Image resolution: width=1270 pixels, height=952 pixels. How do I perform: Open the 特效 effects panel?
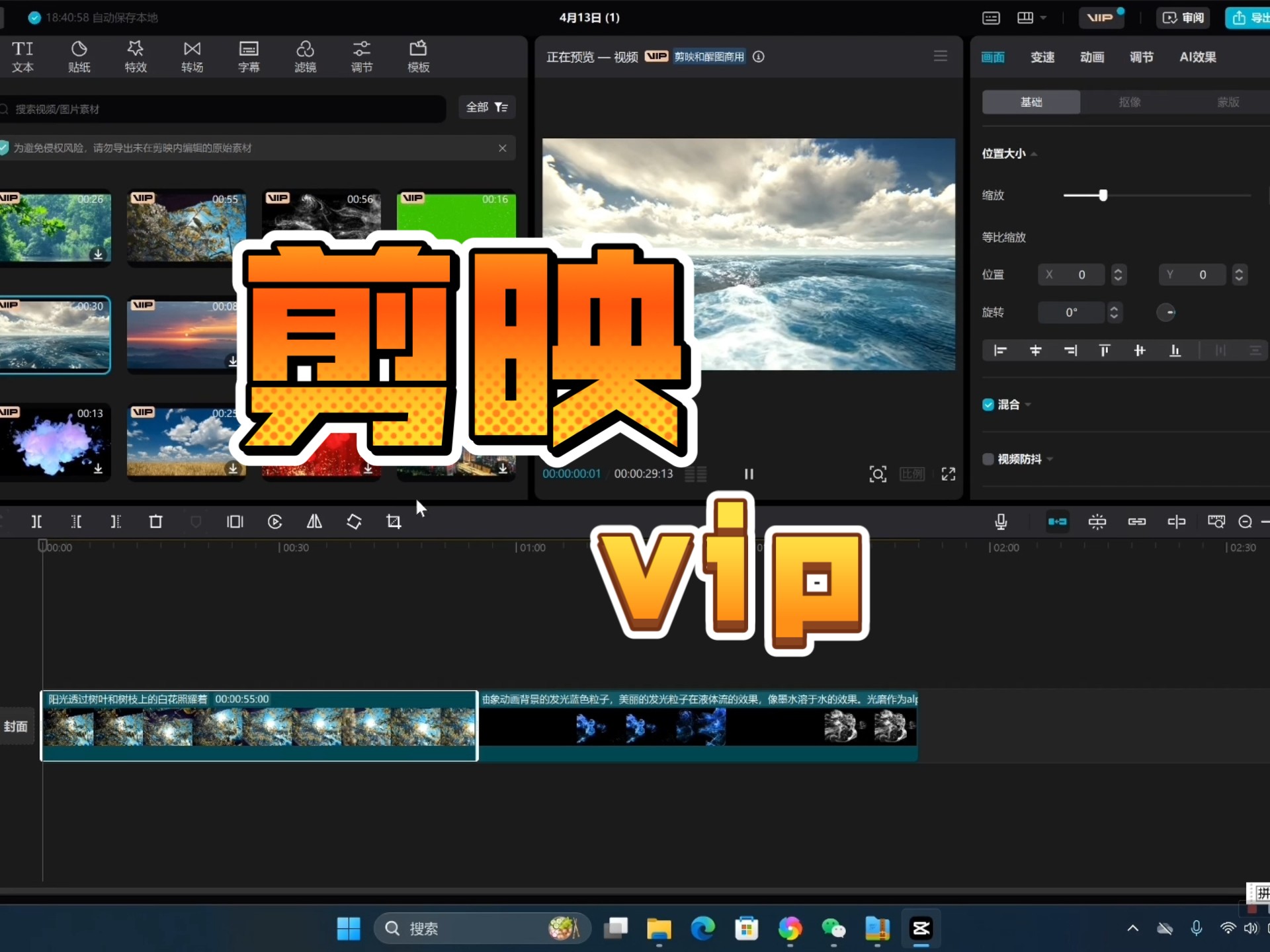[x=136, y=56]
